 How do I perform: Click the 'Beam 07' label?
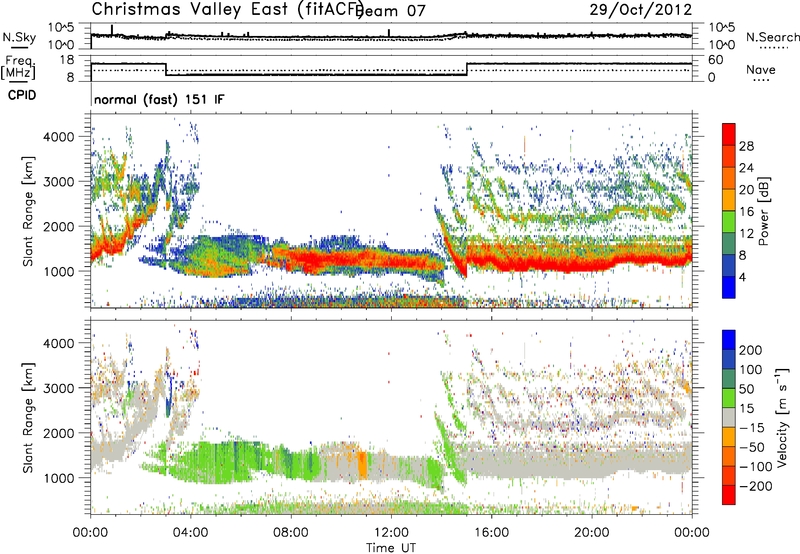[x=392, y=11]
